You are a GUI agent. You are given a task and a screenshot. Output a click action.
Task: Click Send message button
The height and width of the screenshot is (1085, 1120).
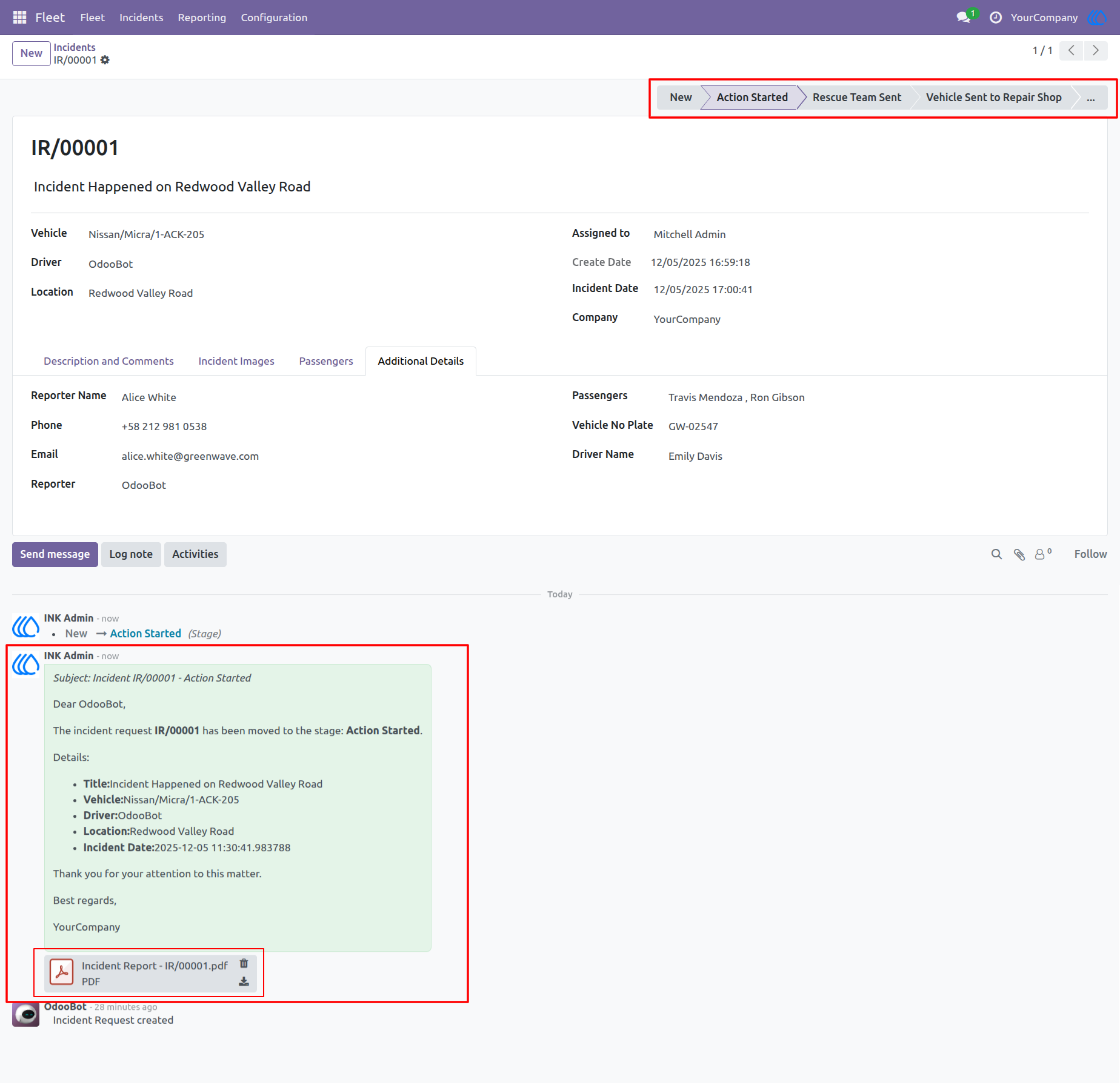click(x=55, y=554)
